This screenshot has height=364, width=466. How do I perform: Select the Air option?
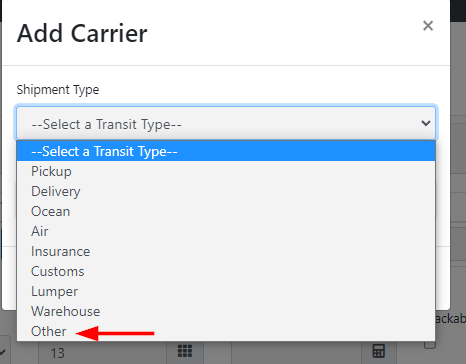(x=226, y=231)
